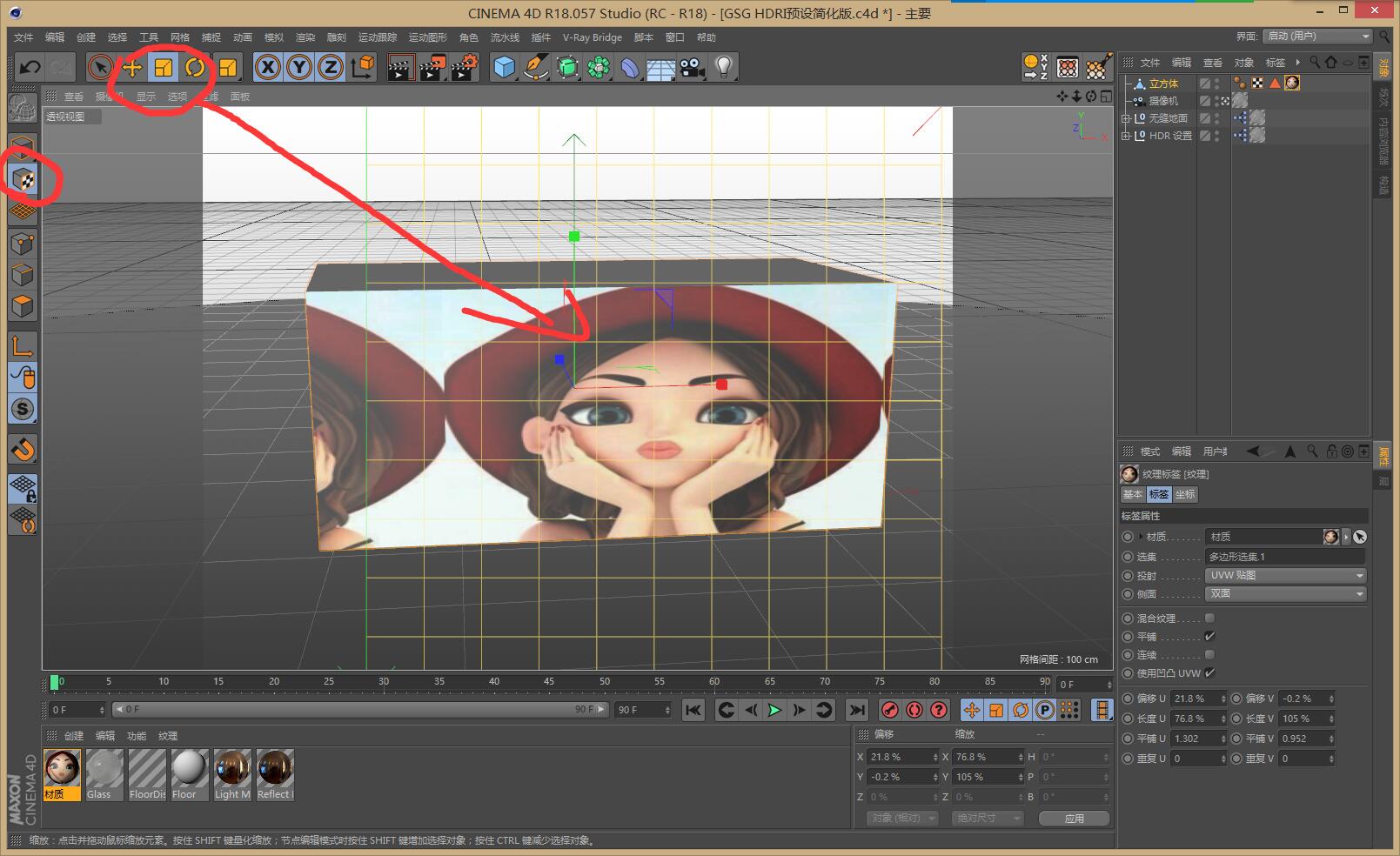This screenshot has height=856, width=1400.
Task: Open the 投射 UVW 贴图 dropdown
Action: click(1286, 575)
